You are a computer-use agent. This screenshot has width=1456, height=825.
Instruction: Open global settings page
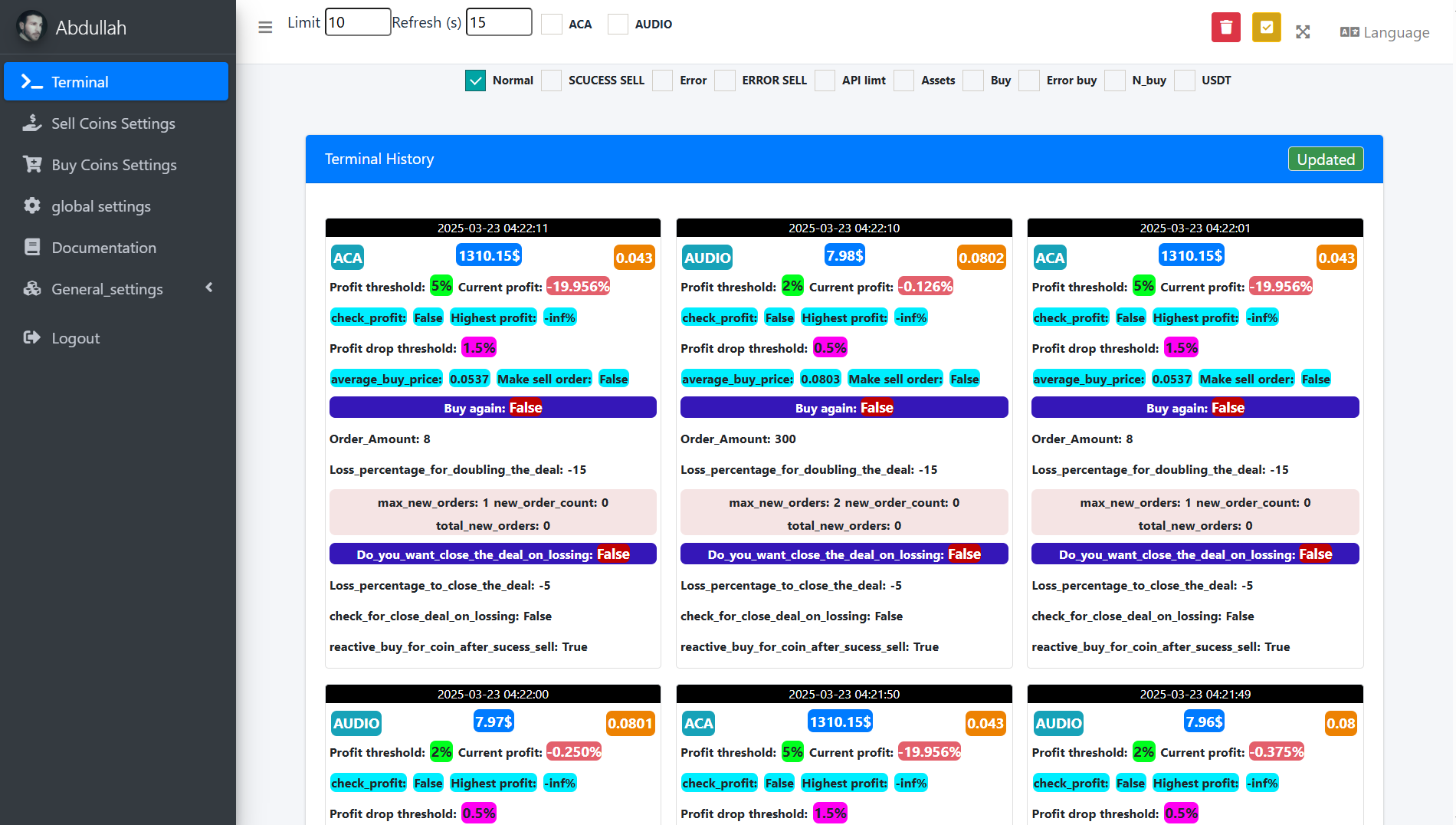point(116,205)
